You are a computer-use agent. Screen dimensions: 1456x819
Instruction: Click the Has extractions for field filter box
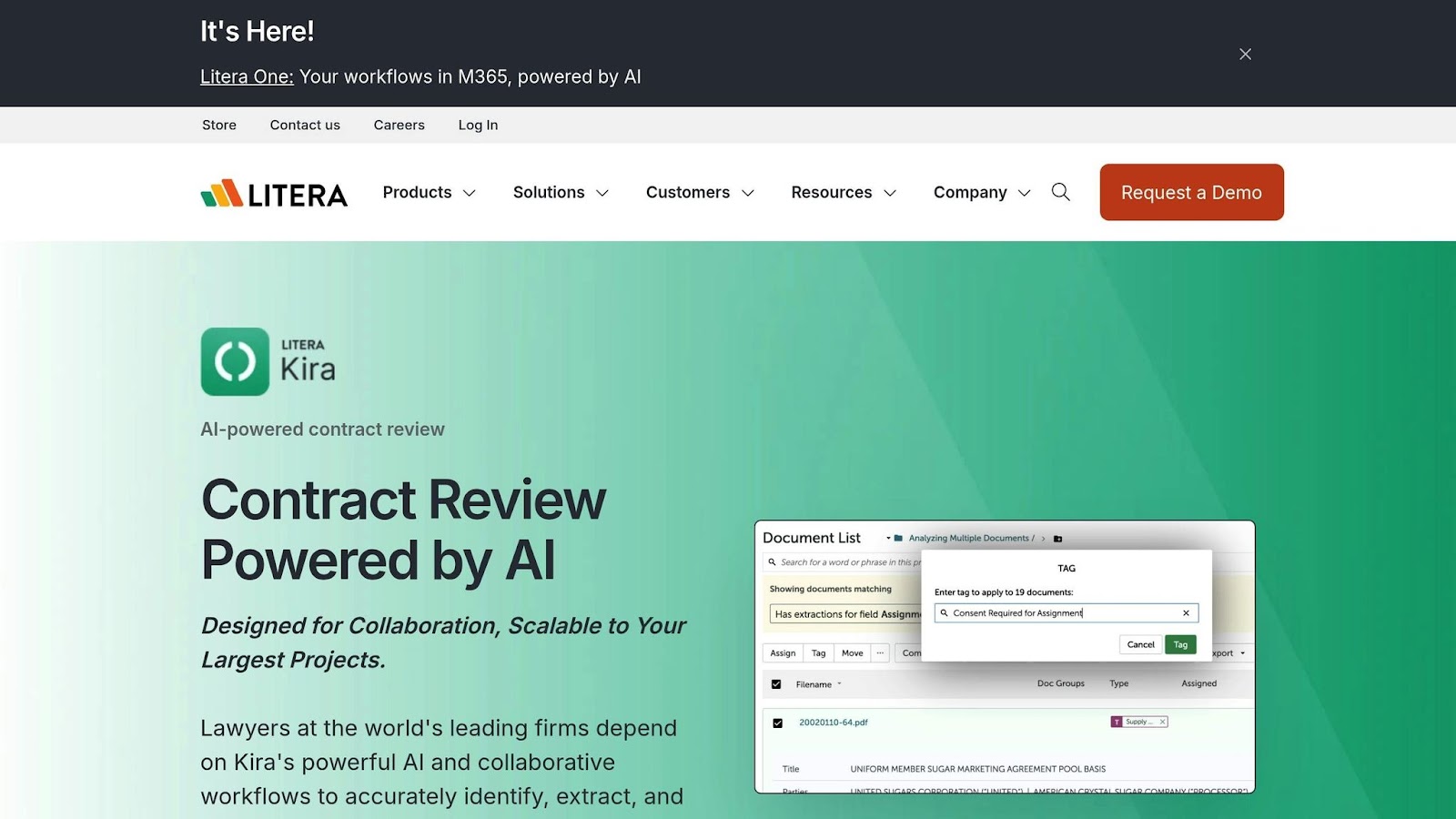[x=845, y=614]
